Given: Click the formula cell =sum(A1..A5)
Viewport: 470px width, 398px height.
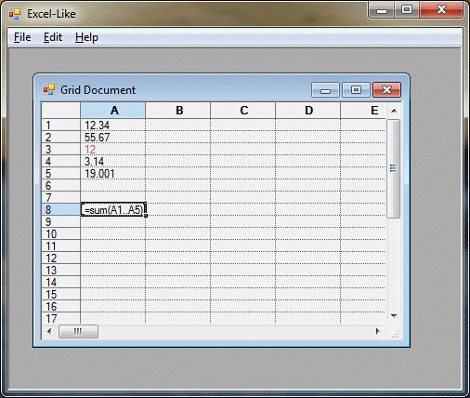Looking at the screenshot, I should click(x=113, y=210).
